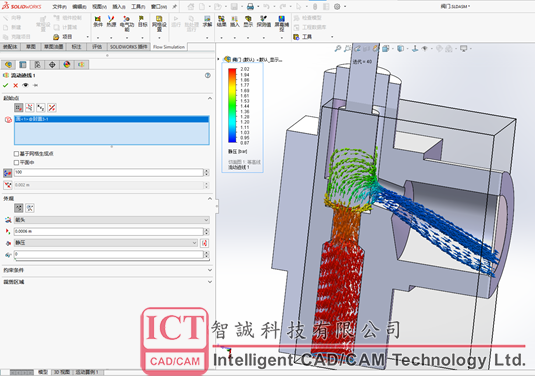
Task: Enable the 'generate points from mesh' checkbox
Action: coord(16,154)
